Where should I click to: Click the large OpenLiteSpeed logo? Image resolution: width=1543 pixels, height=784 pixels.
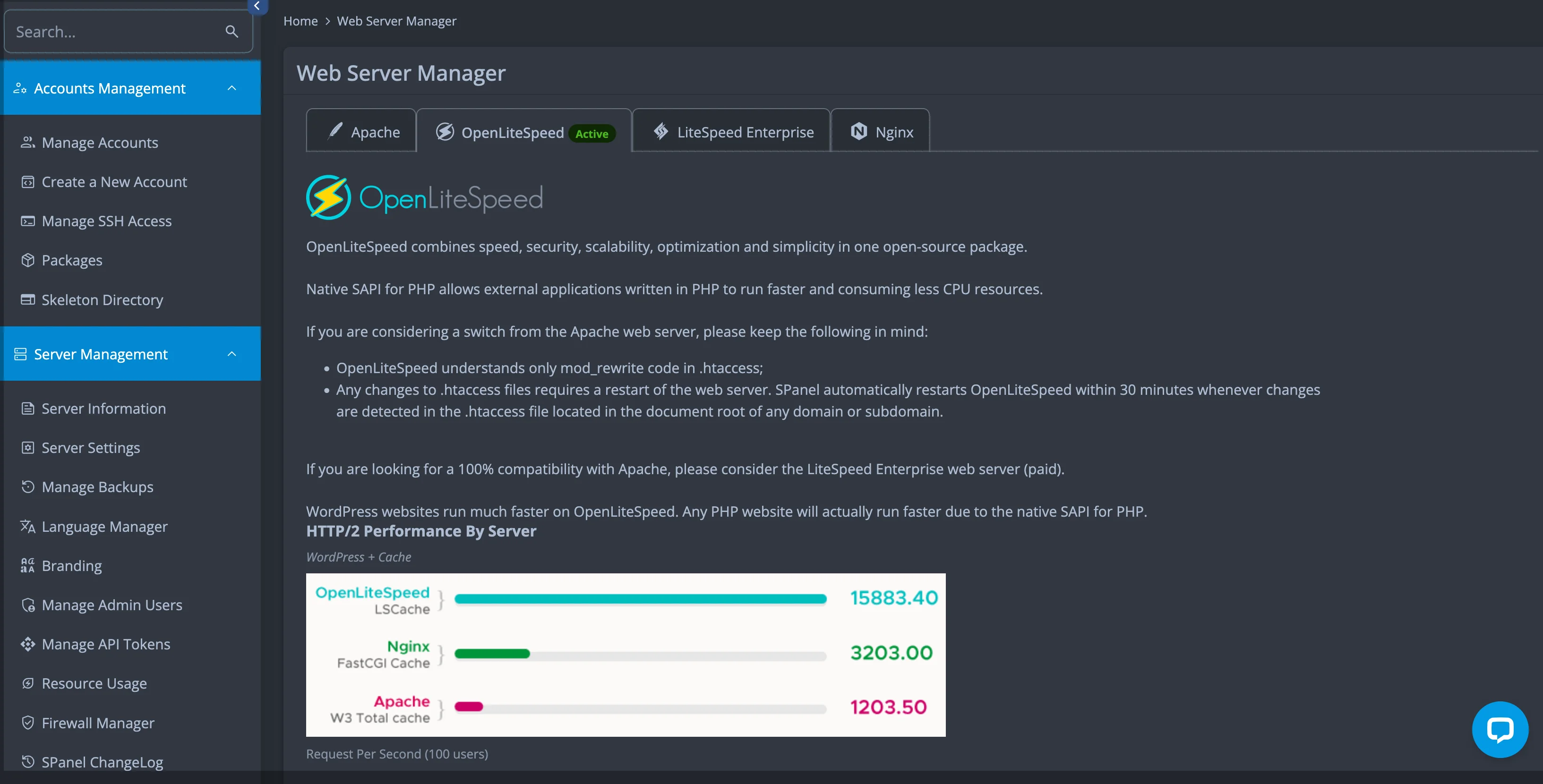(425, 197)
